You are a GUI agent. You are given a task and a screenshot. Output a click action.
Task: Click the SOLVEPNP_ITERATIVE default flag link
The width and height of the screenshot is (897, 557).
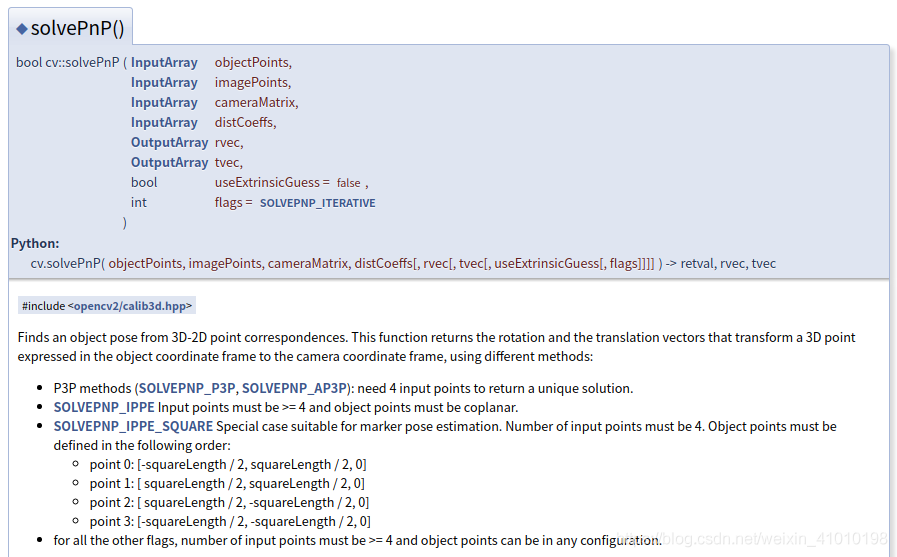317,203
